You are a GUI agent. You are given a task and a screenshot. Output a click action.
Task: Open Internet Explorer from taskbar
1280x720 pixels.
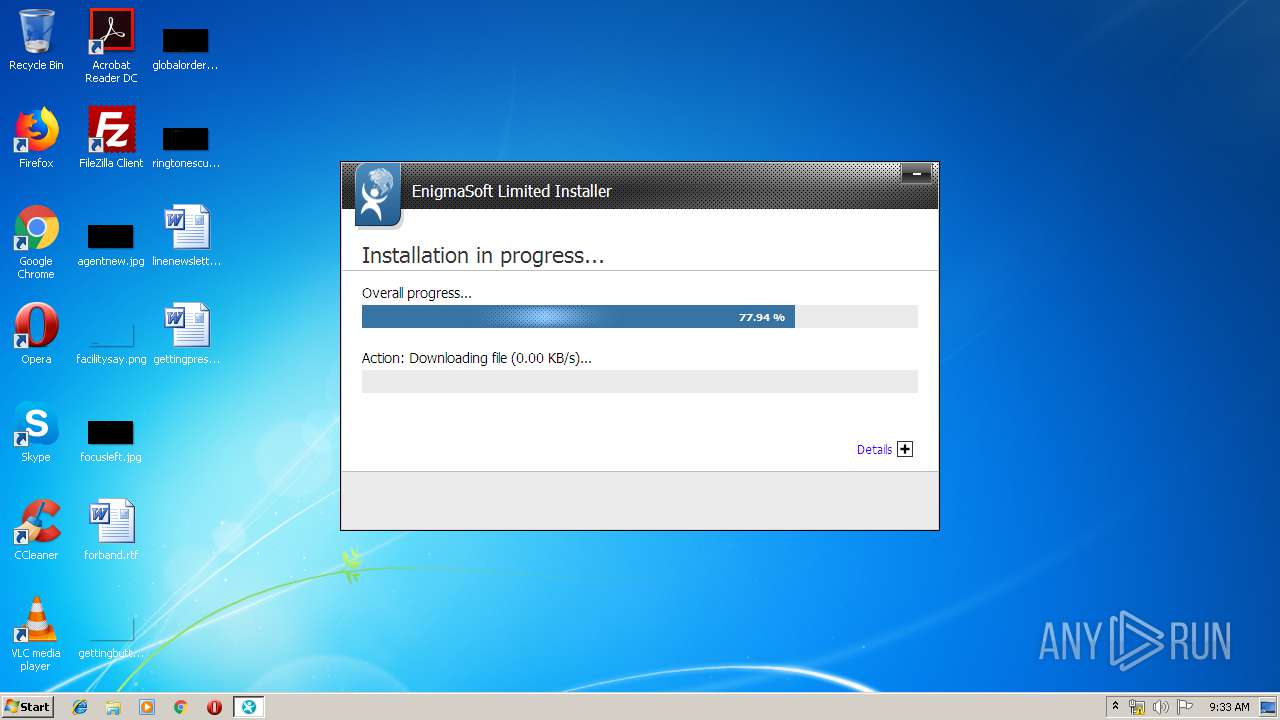tap(80, 707)
